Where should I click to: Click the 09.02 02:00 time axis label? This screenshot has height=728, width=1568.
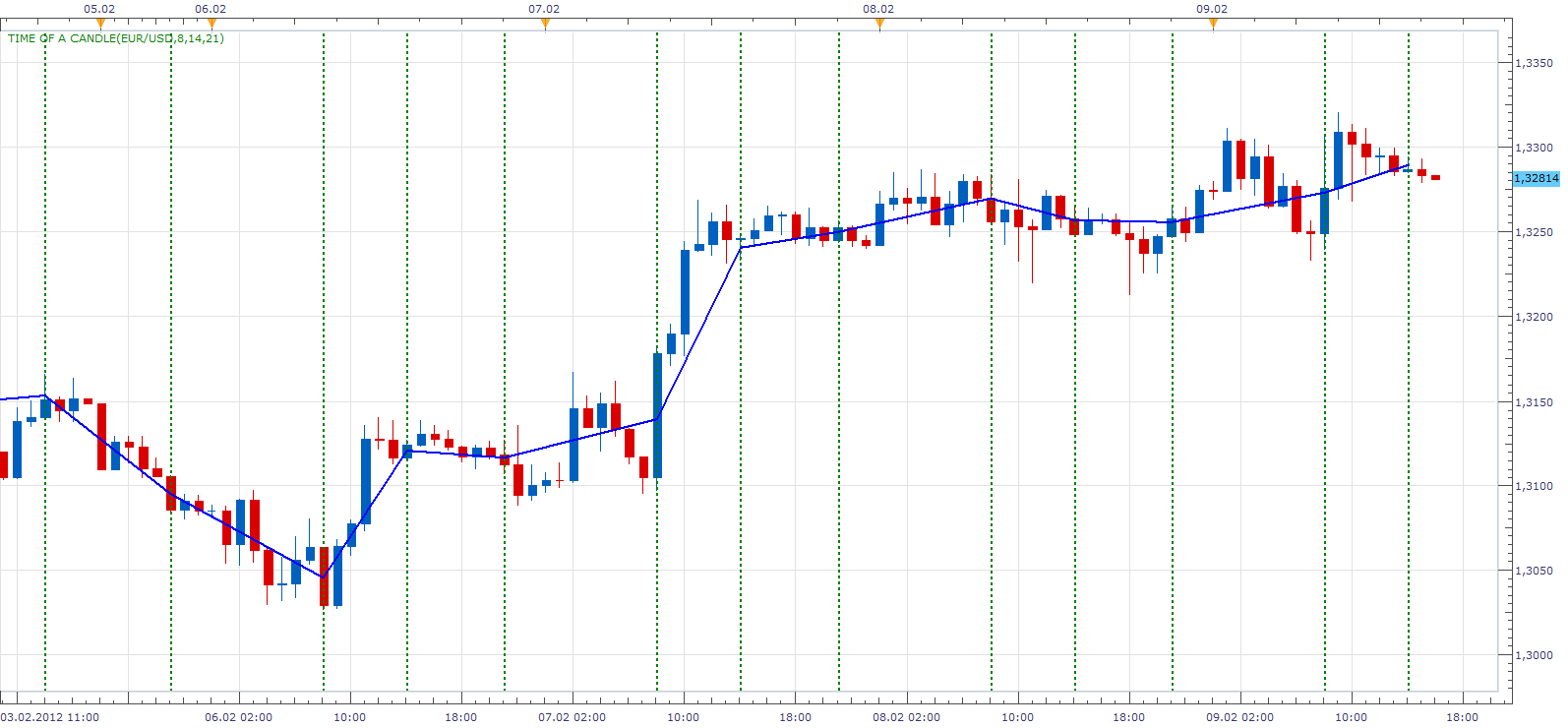[1240, 717]
